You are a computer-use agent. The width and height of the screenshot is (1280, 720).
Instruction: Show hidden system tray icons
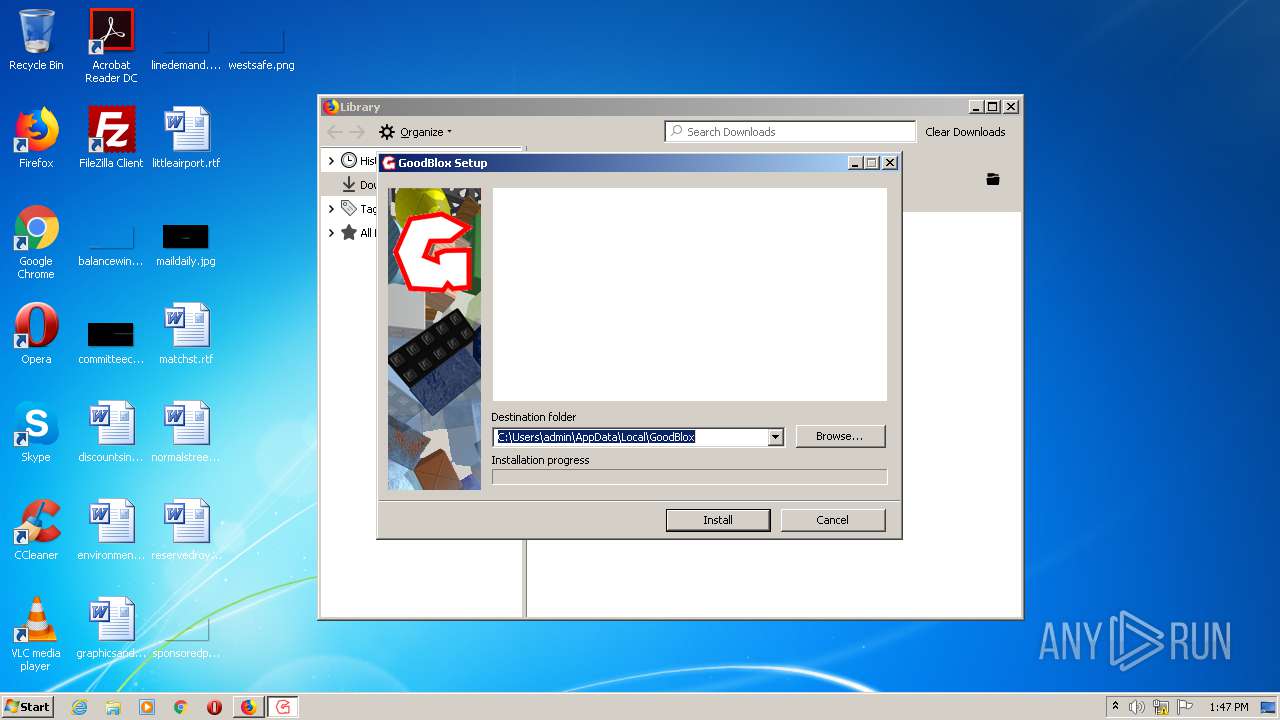(1115, 707)
